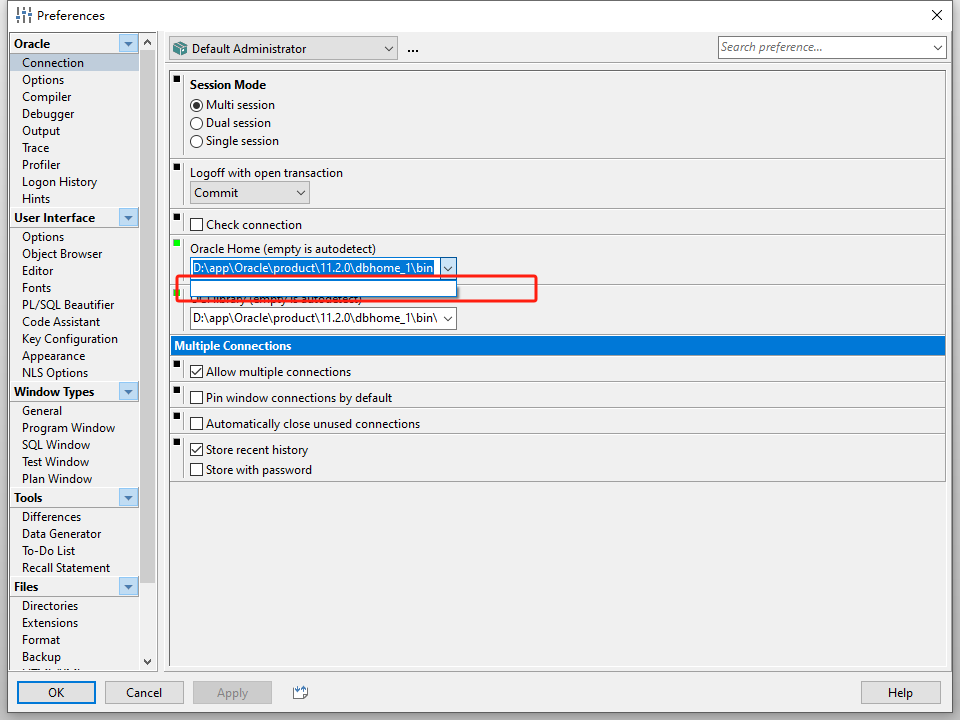This screenshot has width=960, height=720.
Task: Enable Automatically close unused connections
Action: 197,424
